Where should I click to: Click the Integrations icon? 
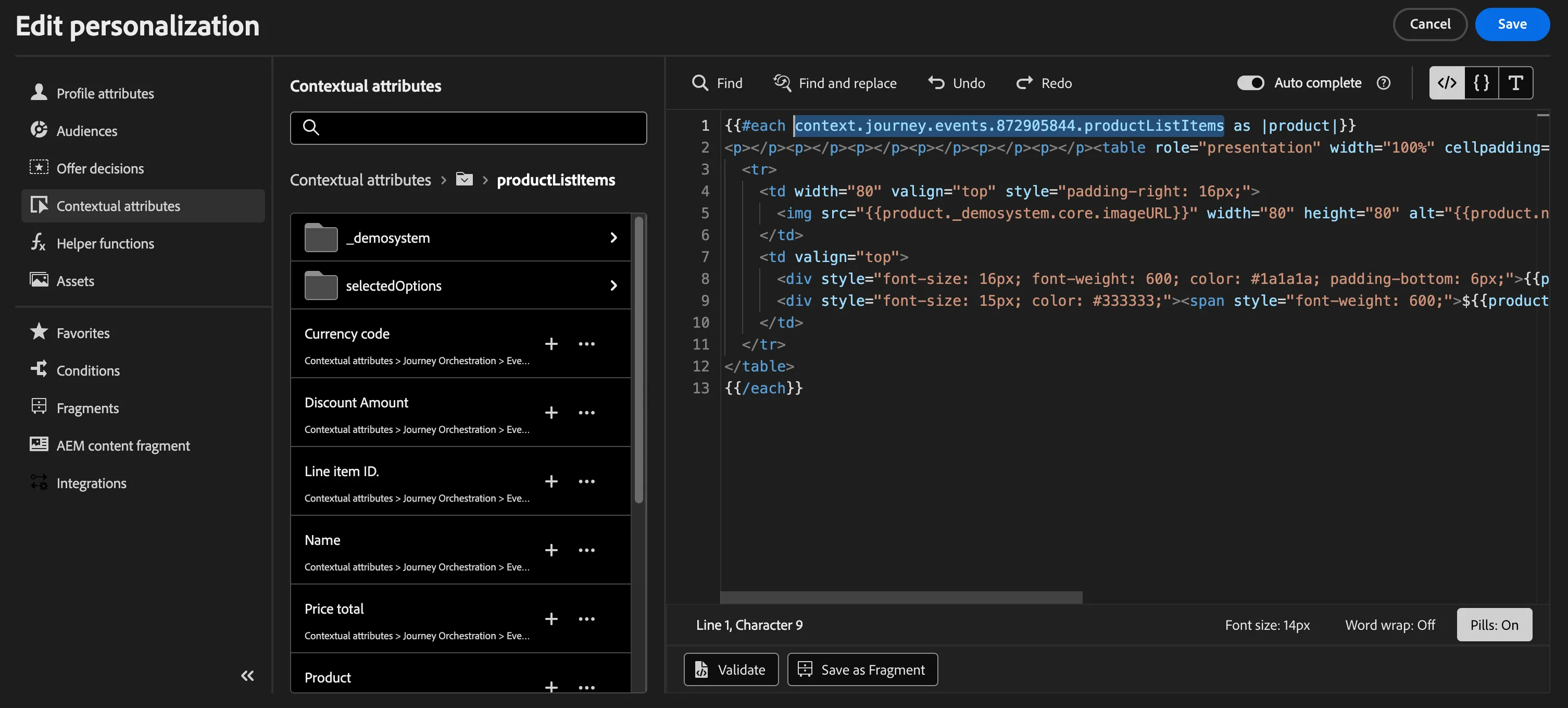coord(39,482)
